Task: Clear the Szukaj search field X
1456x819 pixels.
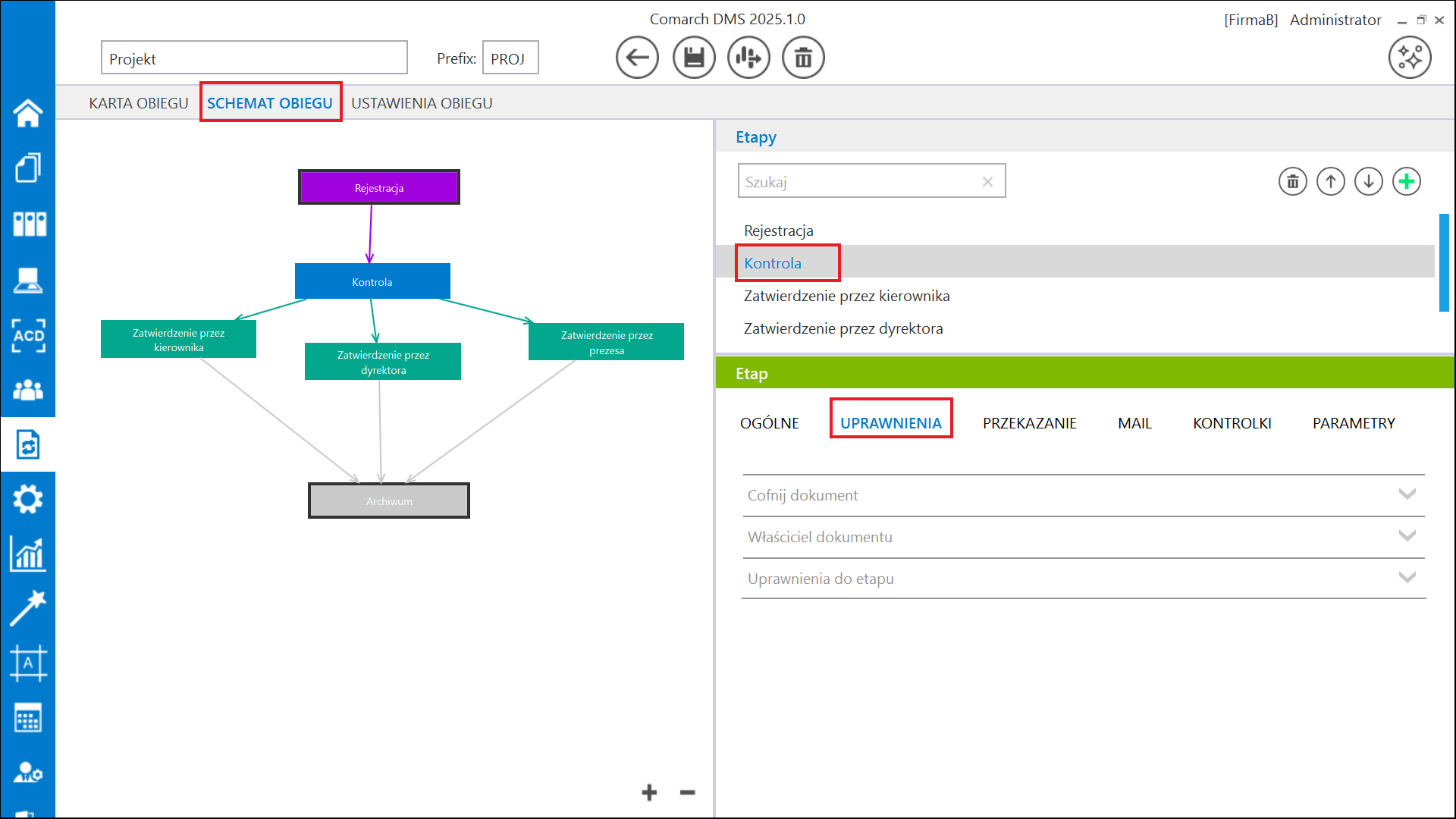Action: (x=987, y=182)
